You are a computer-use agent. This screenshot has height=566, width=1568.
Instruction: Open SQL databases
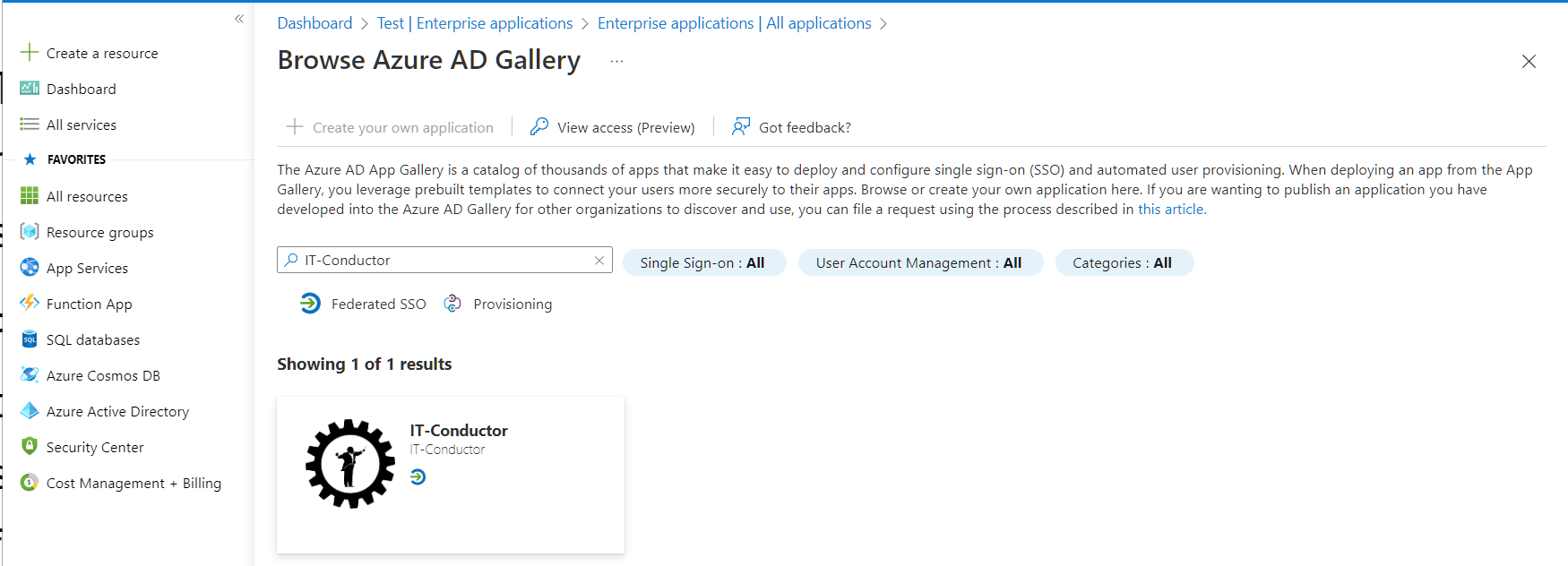pos(92,339)
